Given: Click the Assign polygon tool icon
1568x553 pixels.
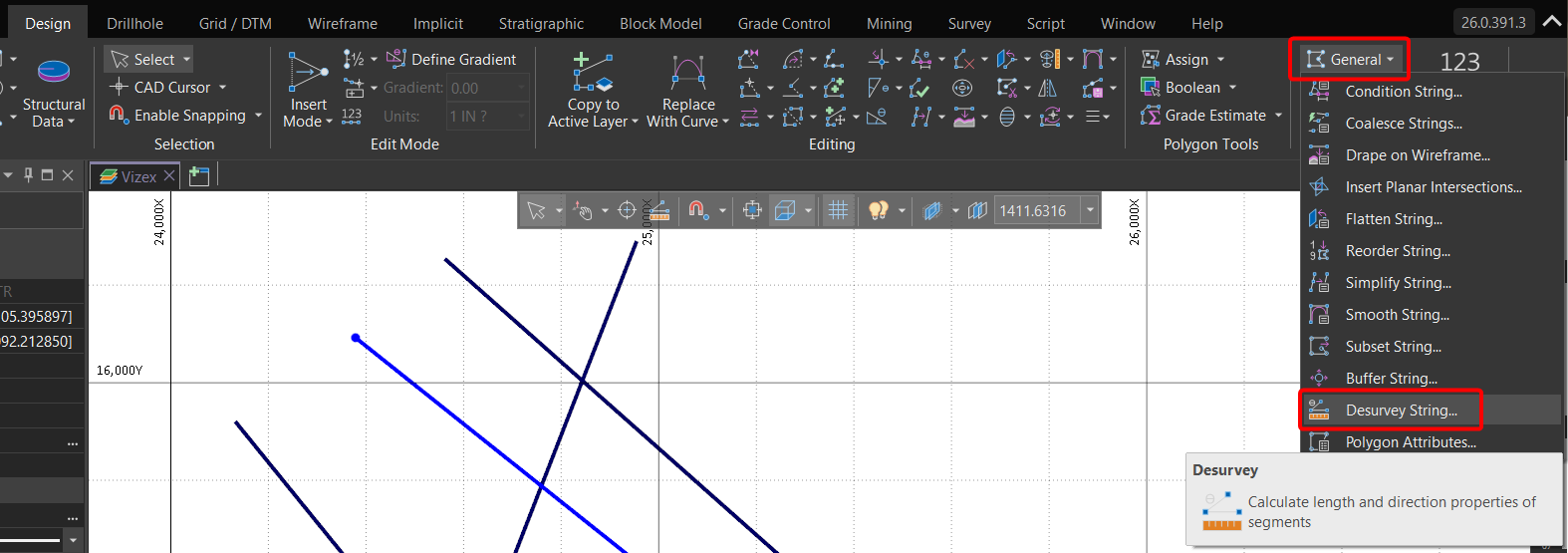Looking at the screenshot, I should pyautogui.click(x=1151, y=60).
